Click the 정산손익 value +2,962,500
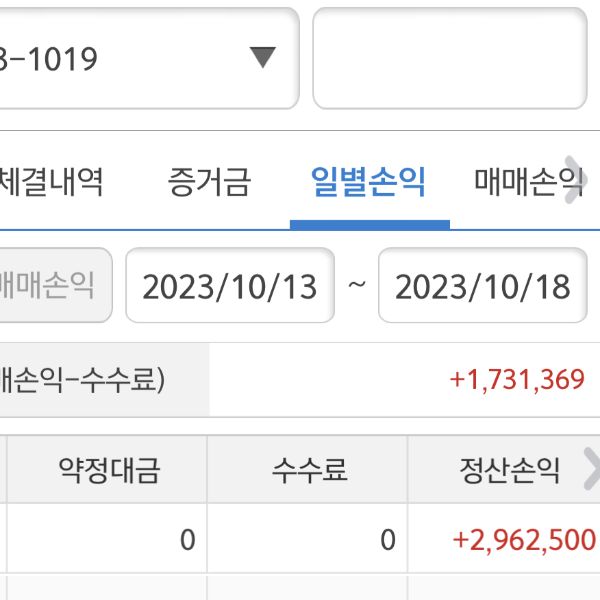Viewport: 600px width, 600px height. pyautogui.click(x=524, y=540)
